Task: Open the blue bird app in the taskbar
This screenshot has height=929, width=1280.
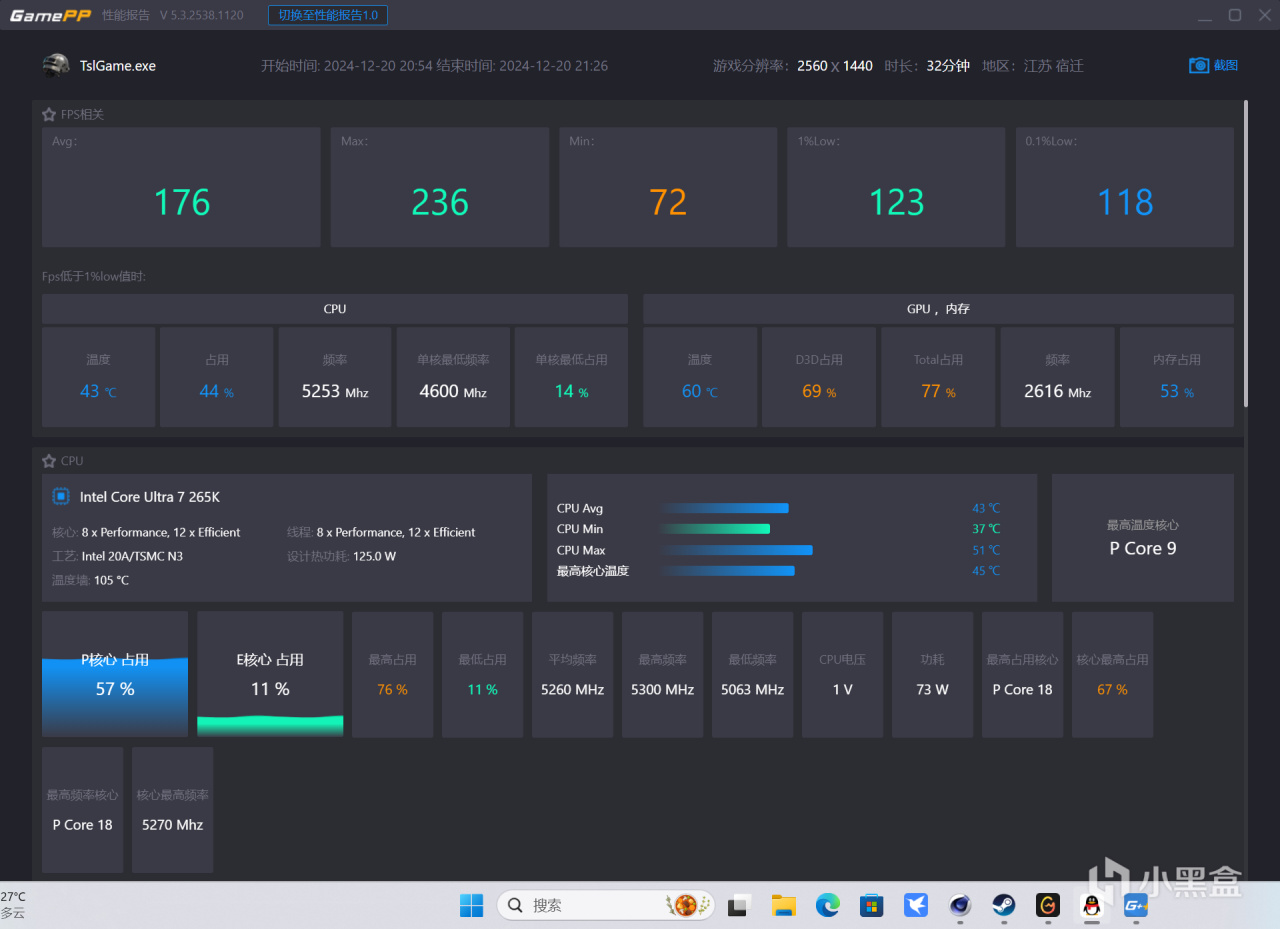Action: tap(916, 905)
